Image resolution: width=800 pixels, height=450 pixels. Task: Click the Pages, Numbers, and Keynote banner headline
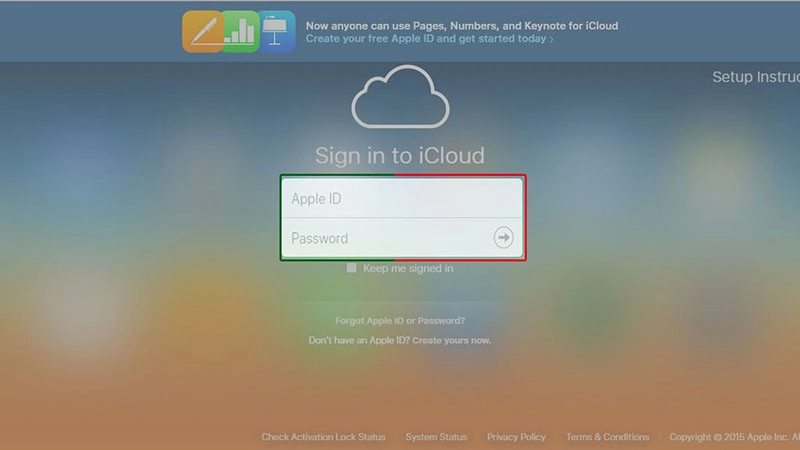click(462, 26)
